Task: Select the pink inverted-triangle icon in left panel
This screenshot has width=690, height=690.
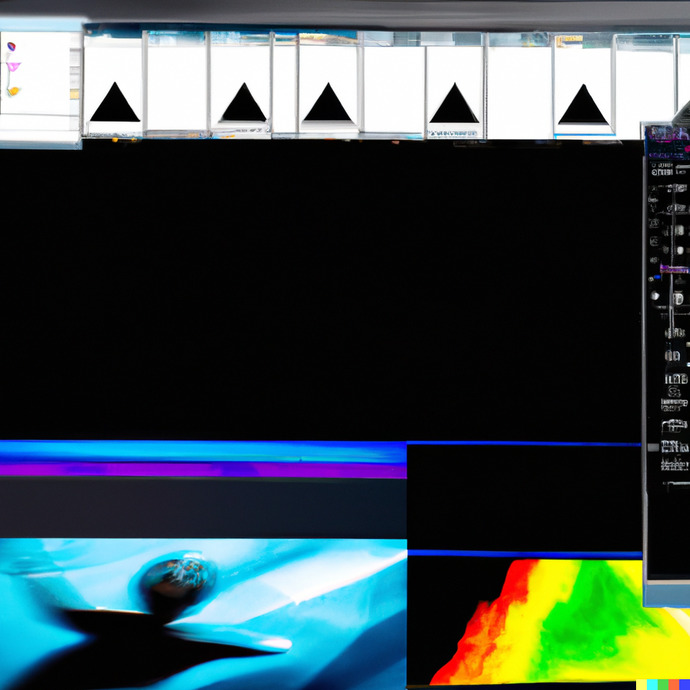Action: tap(13, 66)
